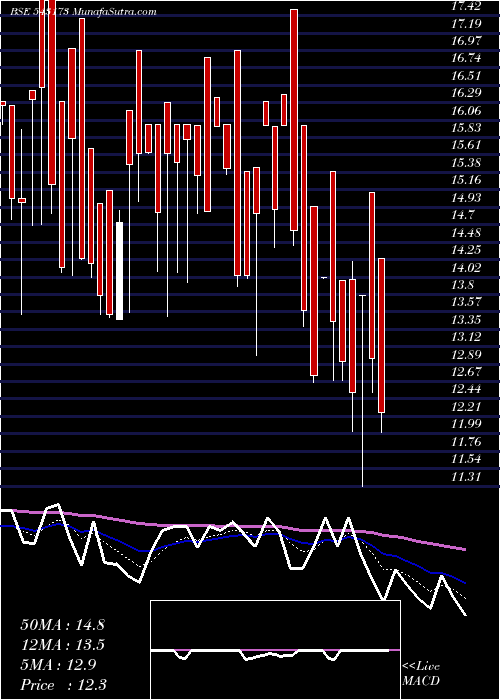500x700 pixels.
Task: Click inside the MACD histogram panel
Action: click(275, 650)
